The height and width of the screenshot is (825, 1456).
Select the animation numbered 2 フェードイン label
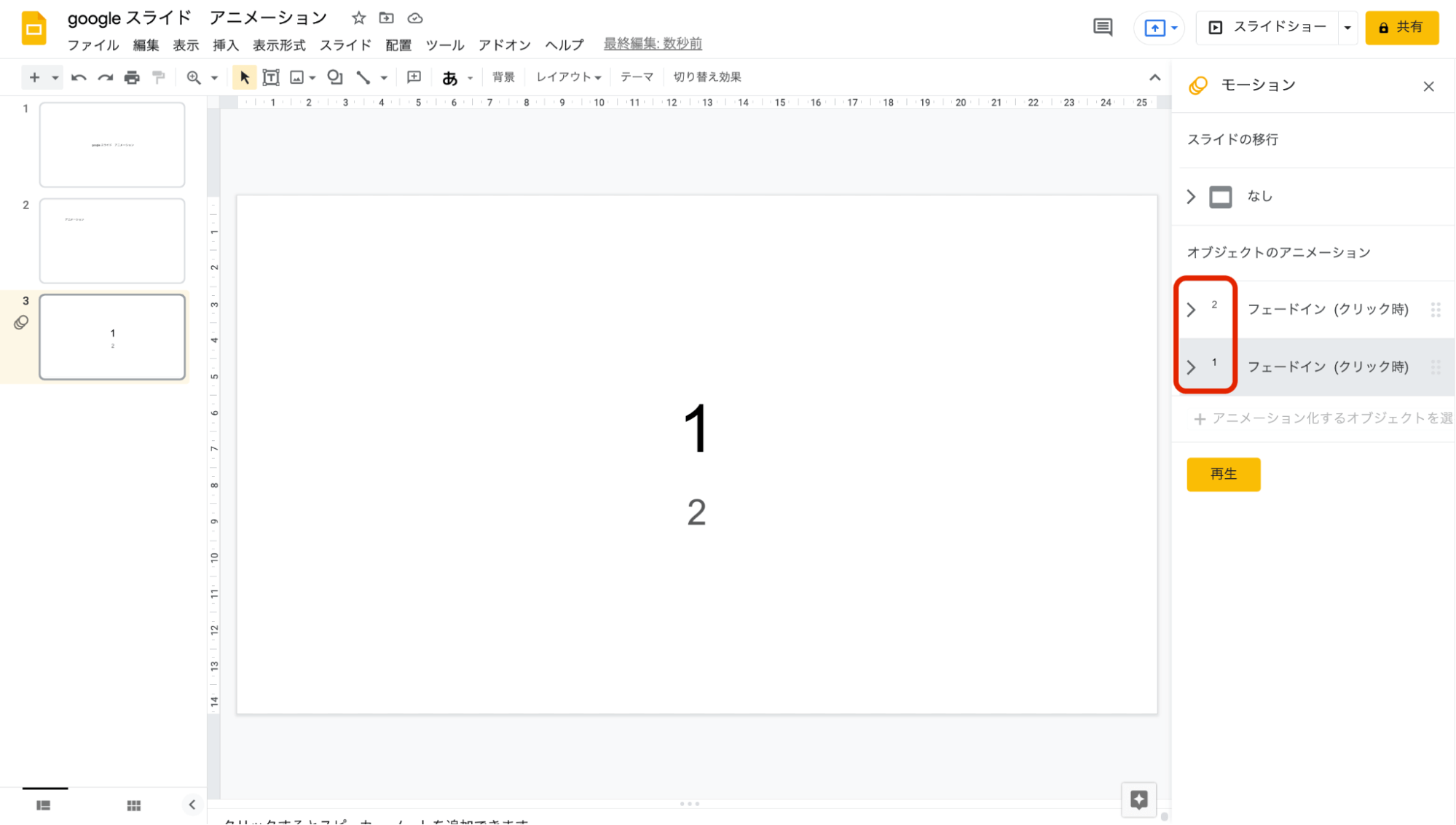pyautogui.click(x=1328, y=310)
